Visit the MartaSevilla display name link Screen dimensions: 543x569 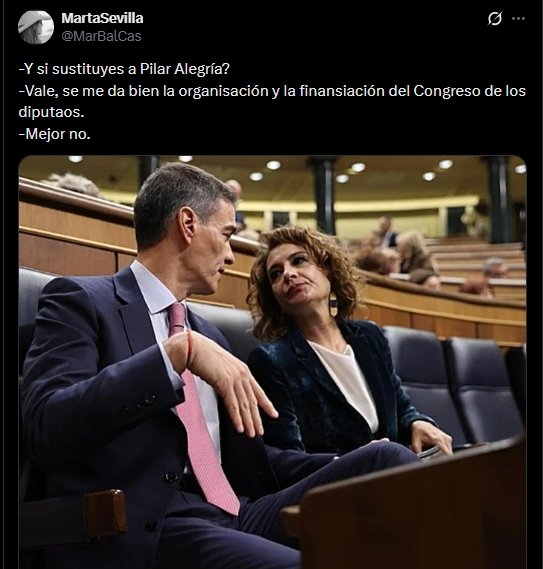tap(102, 18)
